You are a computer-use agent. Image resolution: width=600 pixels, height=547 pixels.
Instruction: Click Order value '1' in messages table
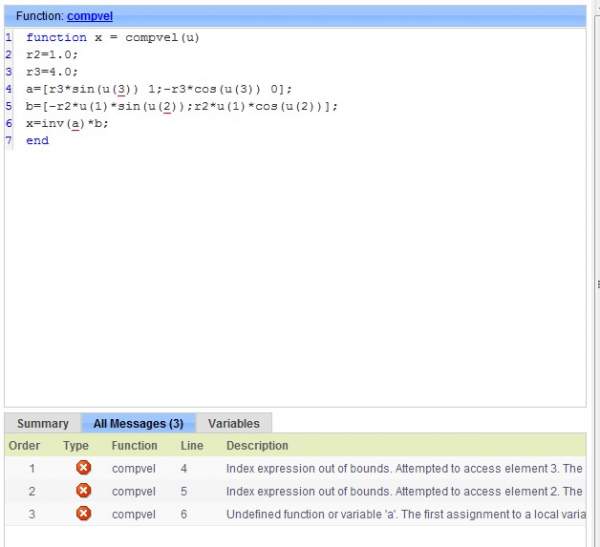[32, 468]
